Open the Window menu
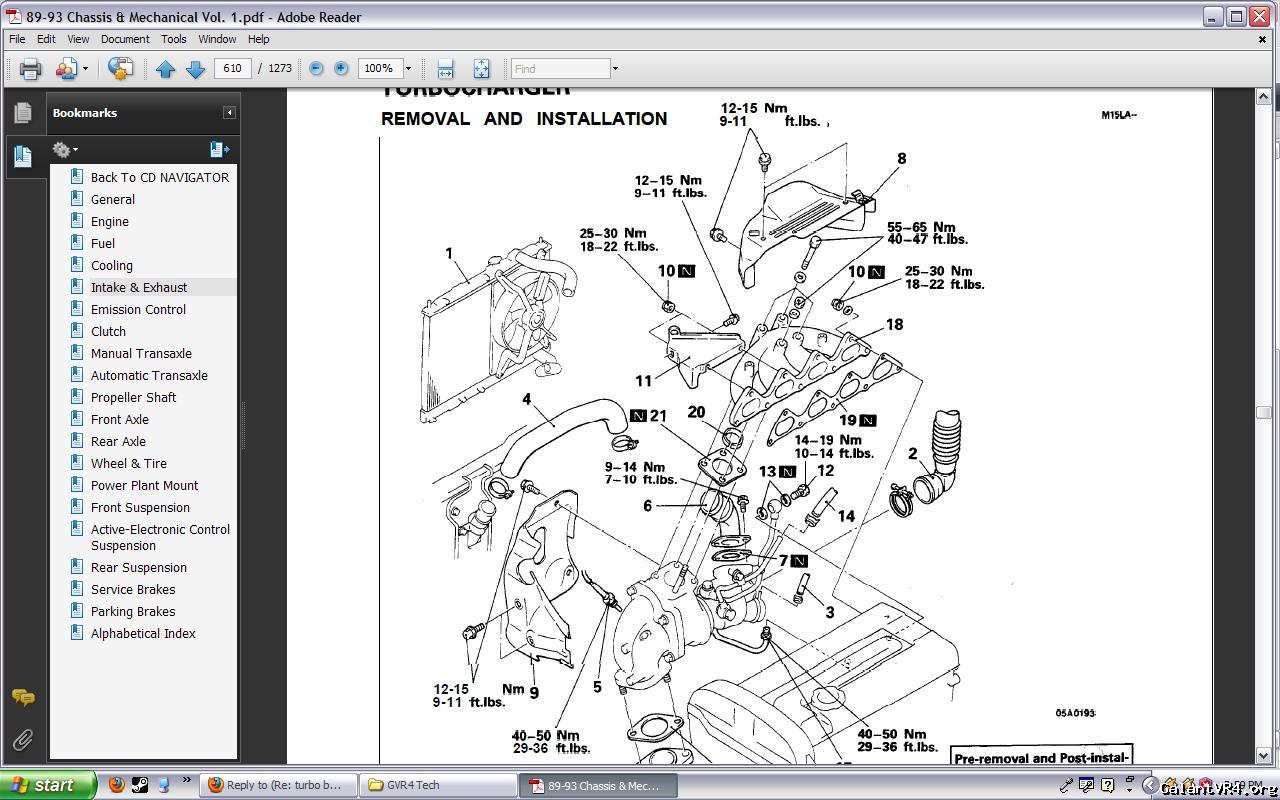 coord(217,39)
